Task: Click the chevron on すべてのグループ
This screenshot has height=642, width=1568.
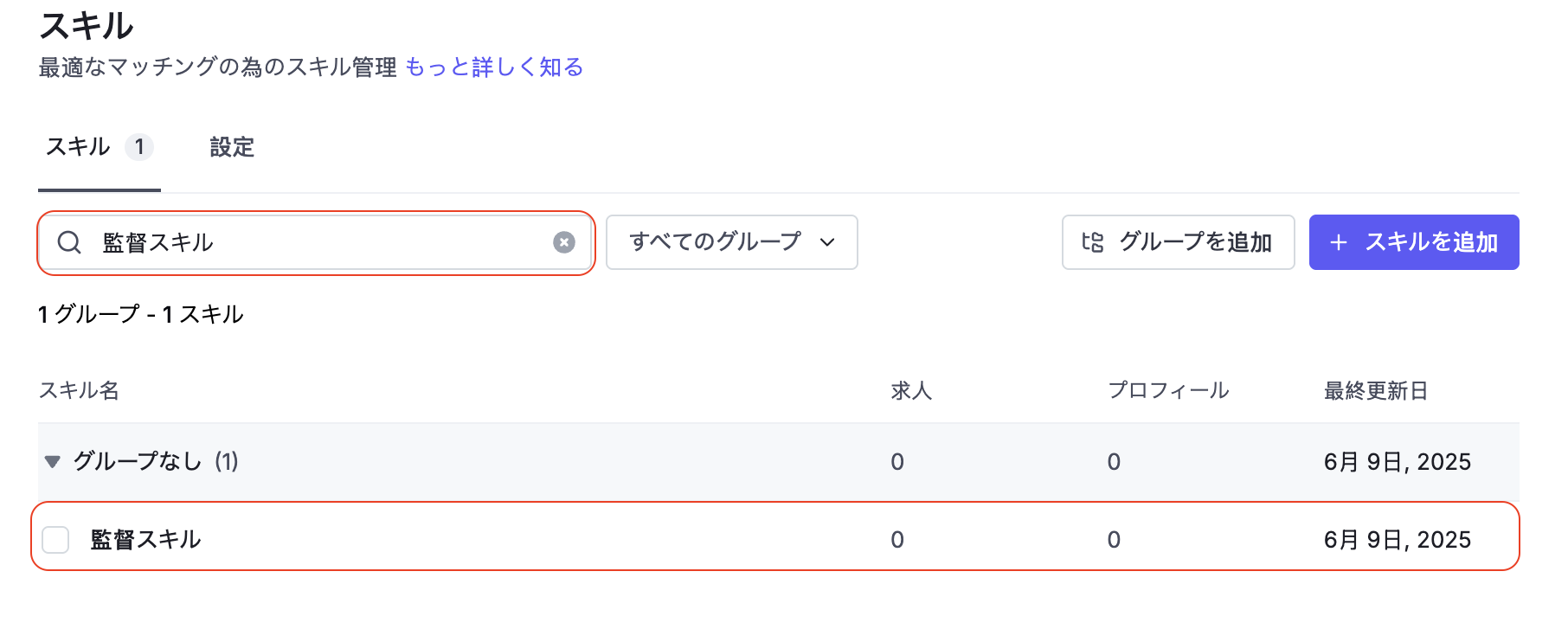Action: (827, 242)
